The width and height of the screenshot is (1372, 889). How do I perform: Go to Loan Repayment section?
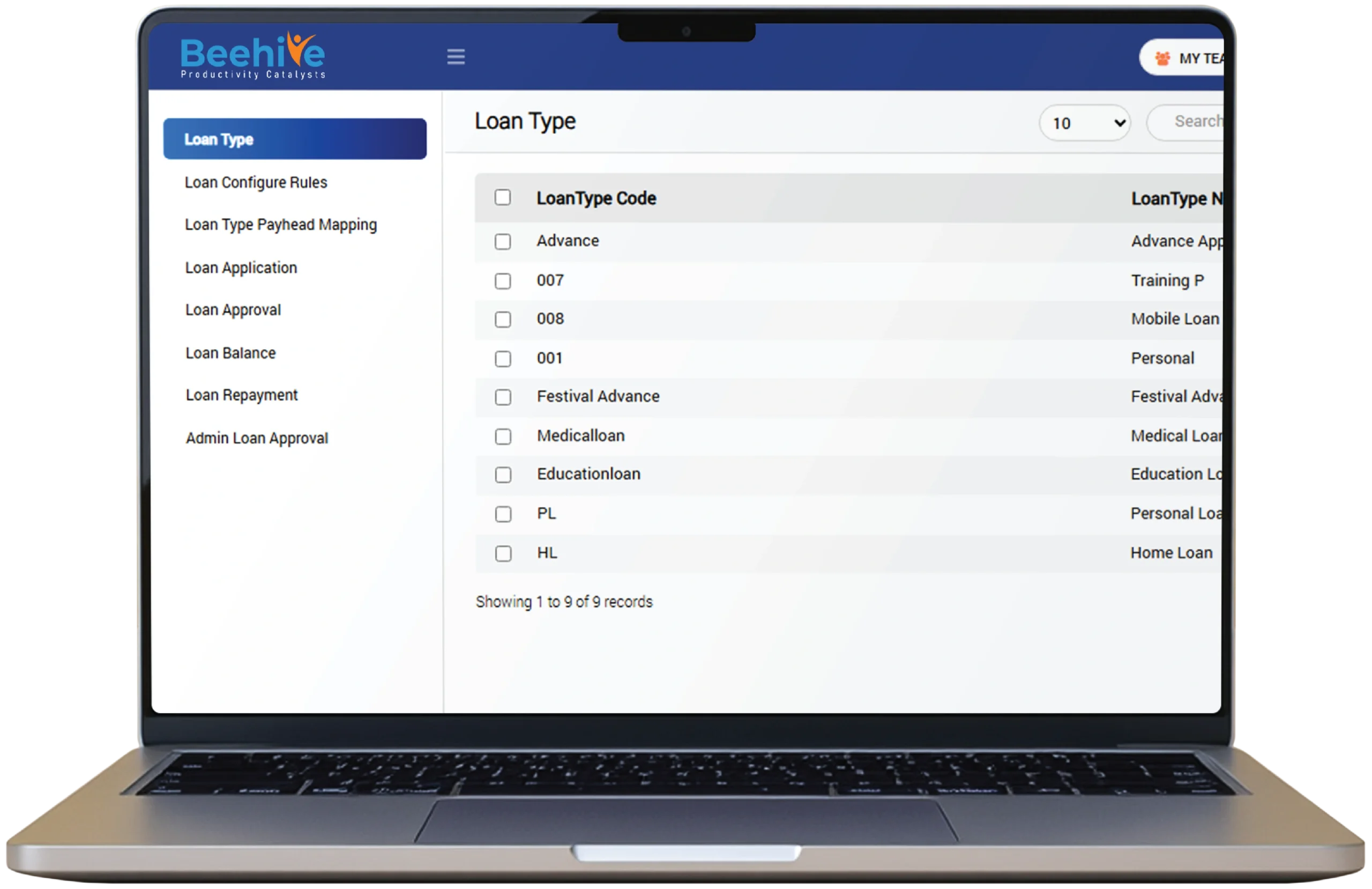pyautogui.click(x=241, y=395)
